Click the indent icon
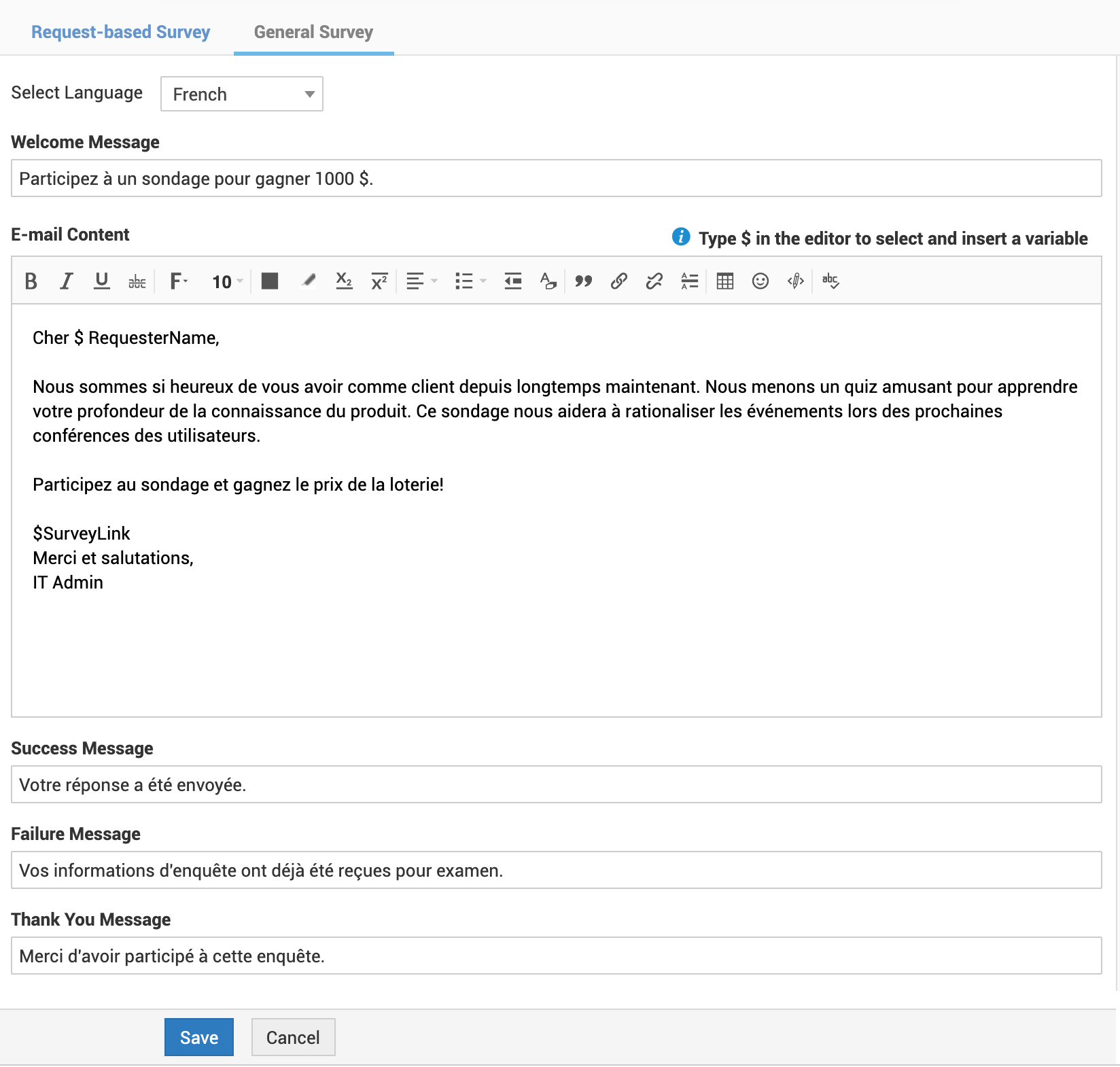This screenshot has height=1067, width=1120. 513,281
